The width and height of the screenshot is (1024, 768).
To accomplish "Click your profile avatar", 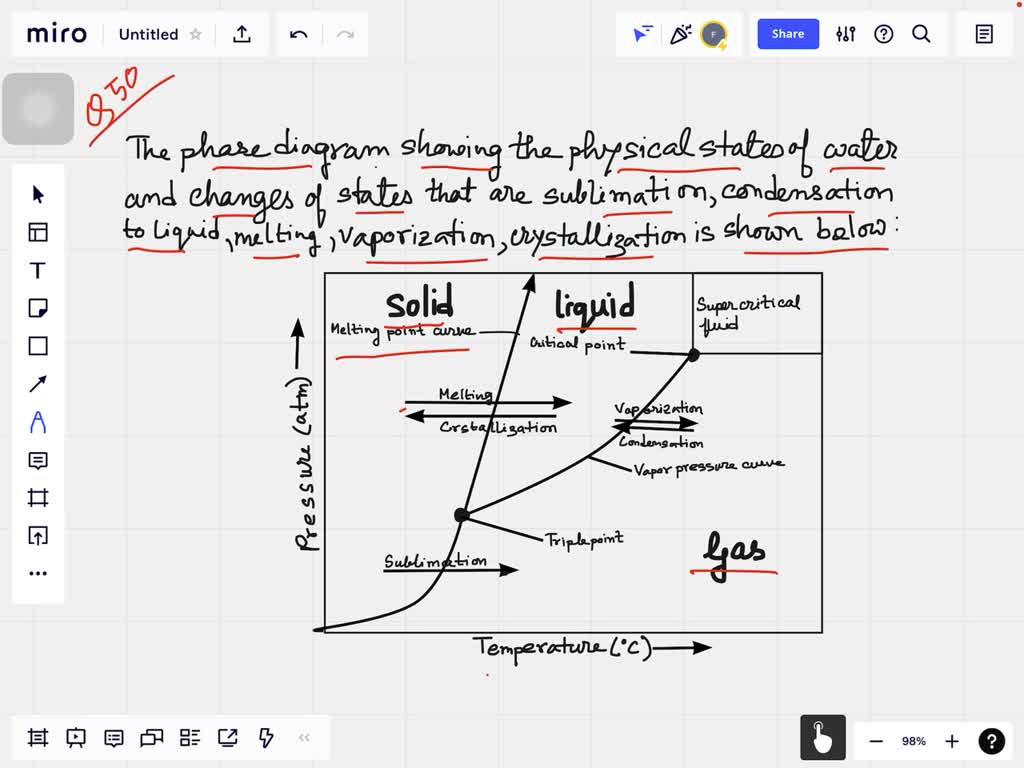I will coord(715,35).
